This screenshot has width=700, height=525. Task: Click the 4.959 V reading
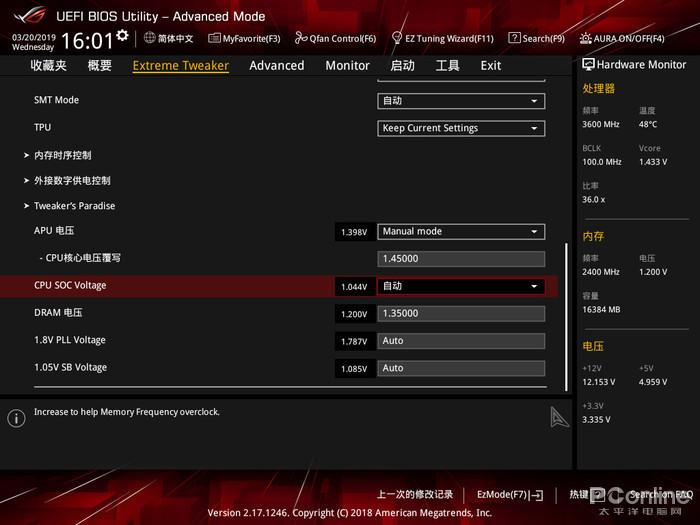(x=653, y=382)
